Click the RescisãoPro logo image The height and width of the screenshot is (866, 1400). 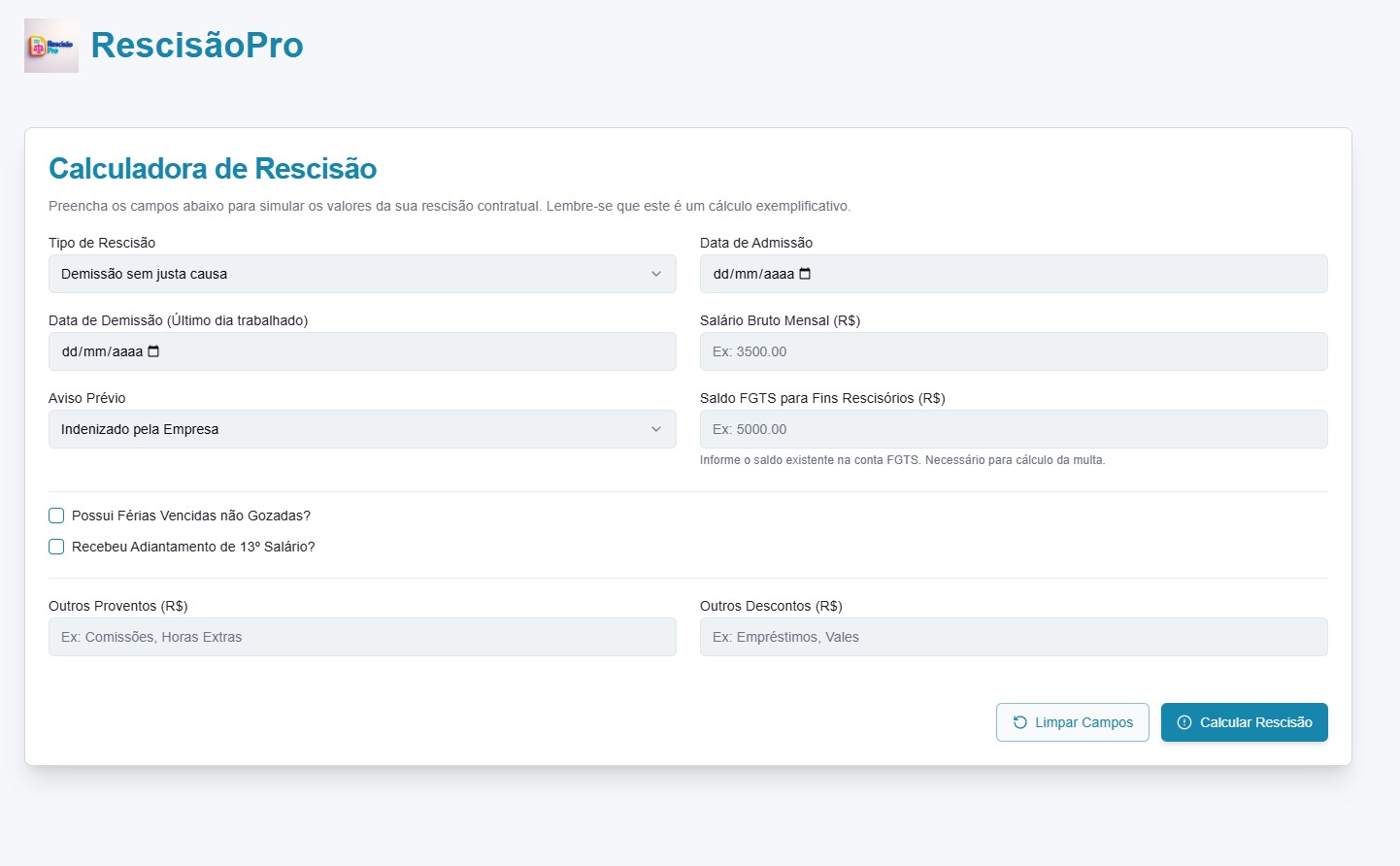(x=50, y=46)
